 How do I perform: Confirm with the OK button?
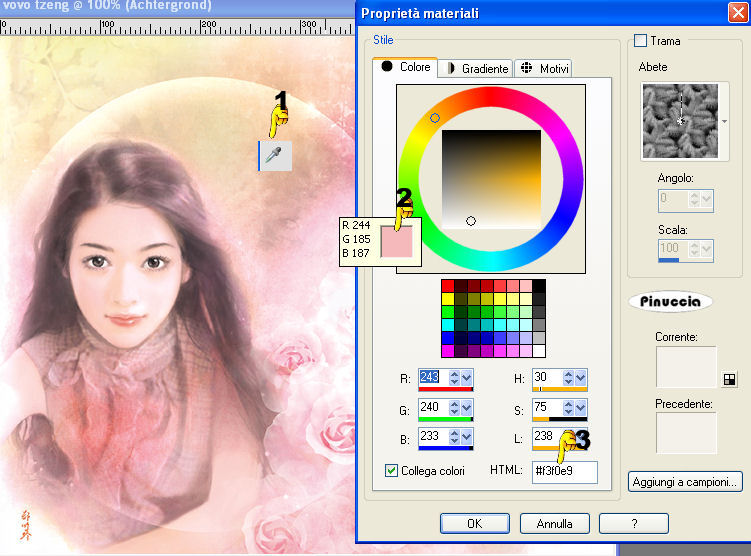pos(475,523)
